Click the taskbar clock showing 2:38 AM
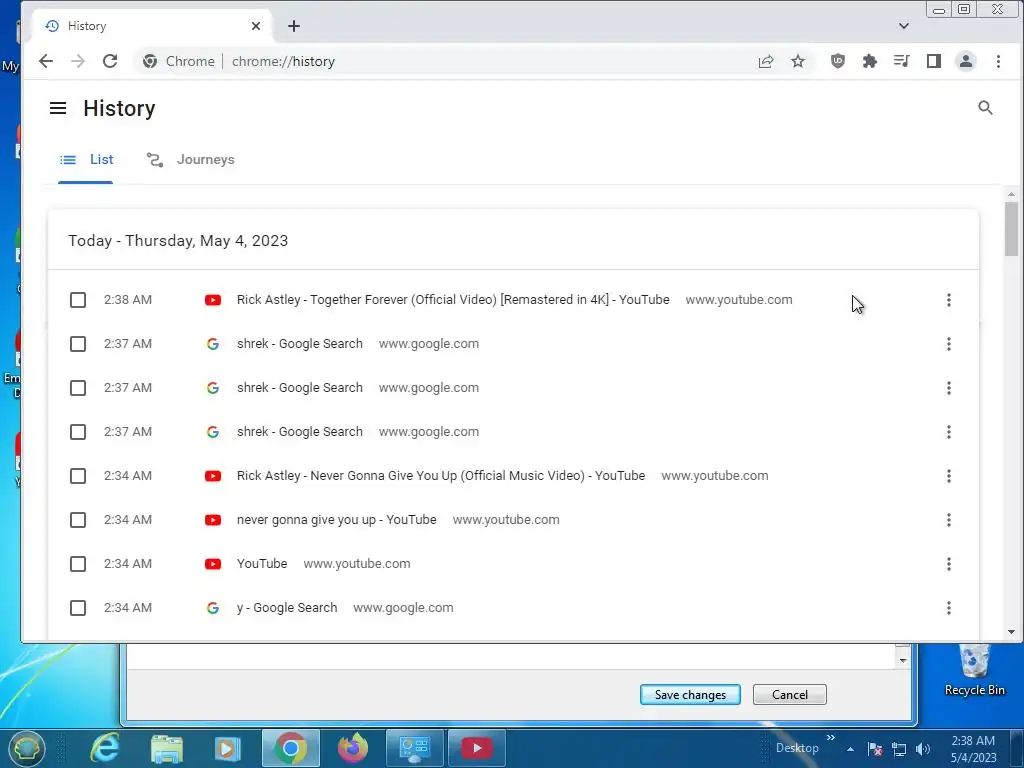1024x768 pixels. pos(973,748)
